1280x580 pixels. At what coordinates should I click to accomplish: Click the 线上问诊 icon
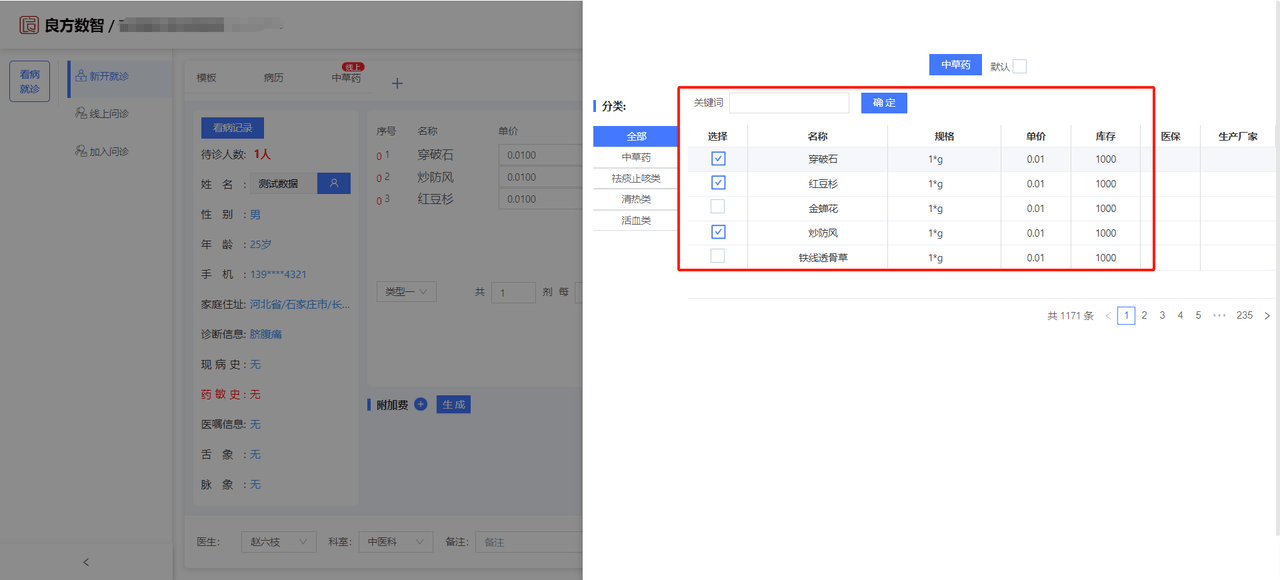81,114
